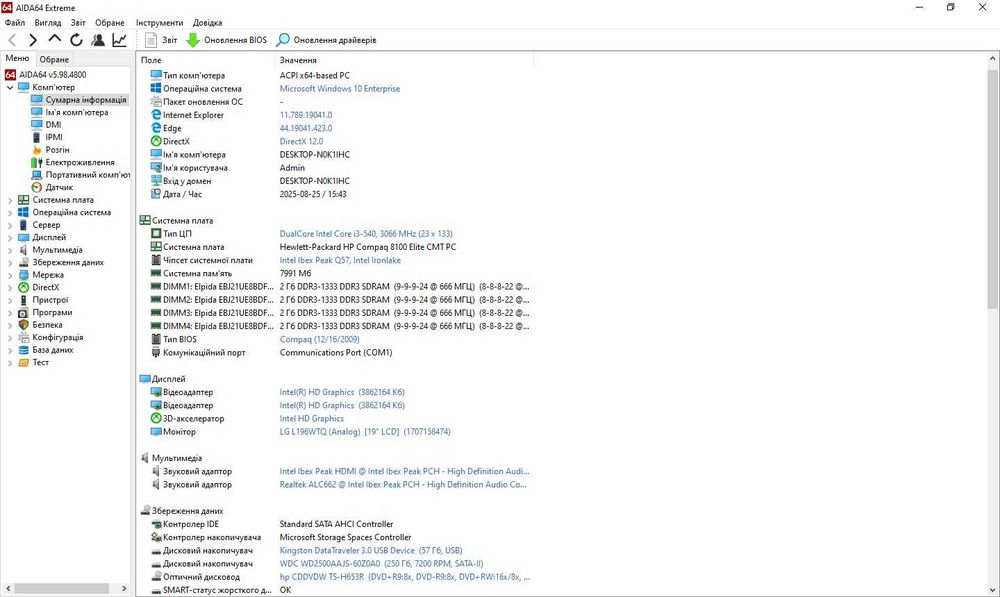This screenshot has height=597, width=1000.
Task: Click the Оптичний дисковод row icon
Action: tap(156, 577)
